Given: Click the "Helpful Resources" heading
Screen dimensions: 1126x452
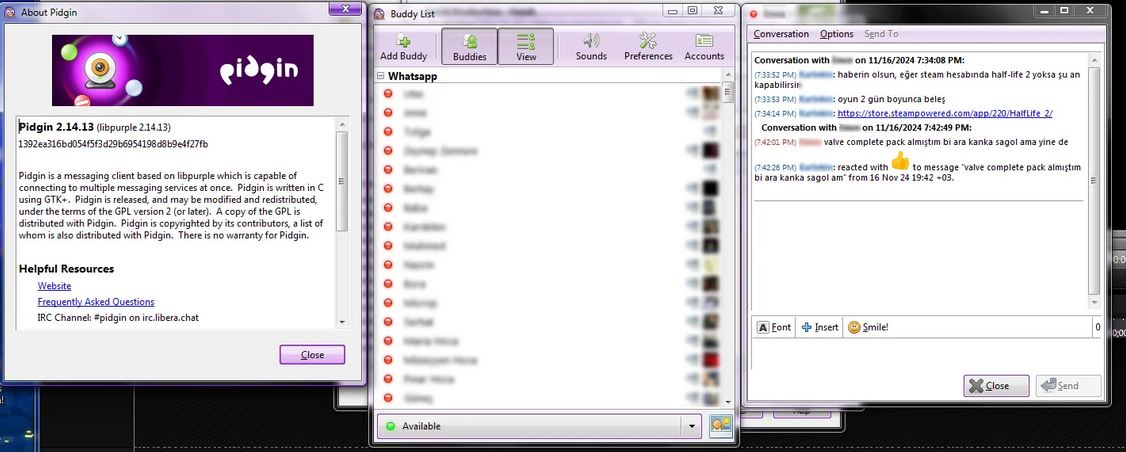Looking at the screenshot, I should (x=66, y=269).
